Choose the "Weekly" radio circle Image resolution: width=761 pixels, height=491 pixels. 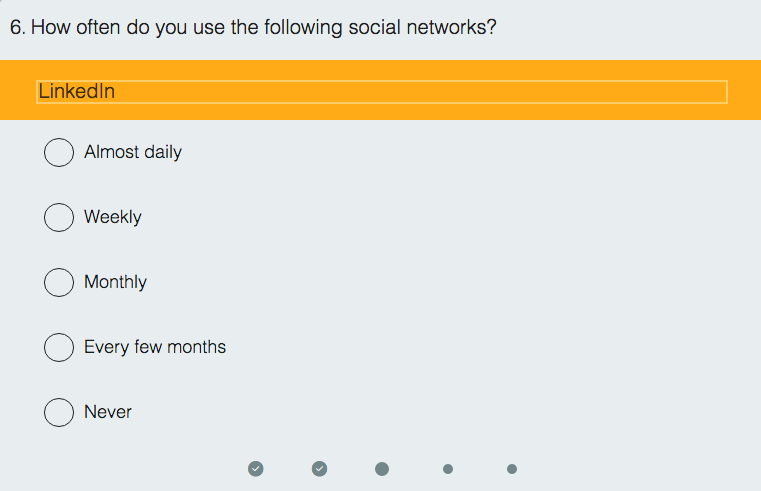pyautogui.click(x=59, y=217)
